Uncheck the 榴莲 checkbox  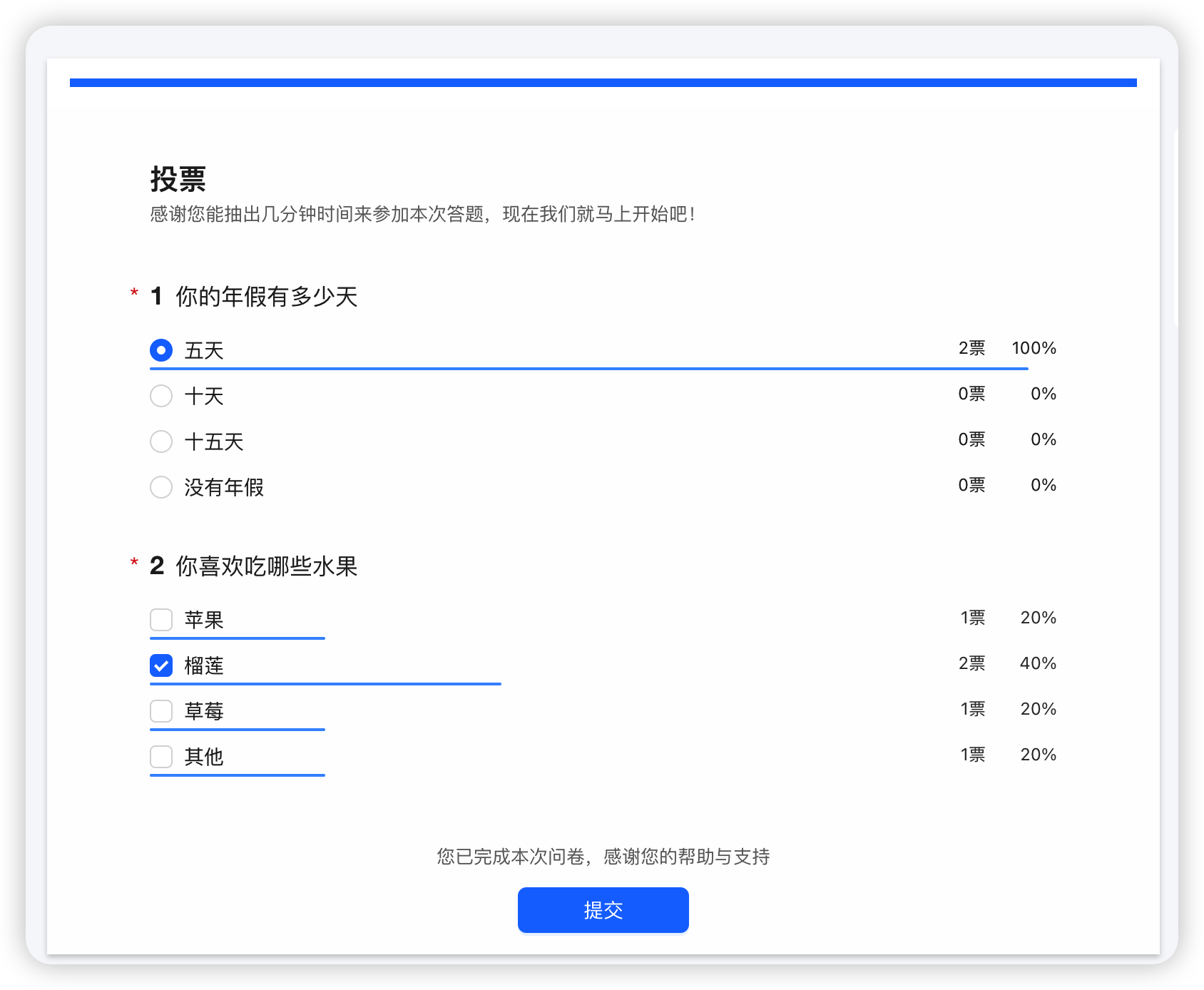click(161, 665)
